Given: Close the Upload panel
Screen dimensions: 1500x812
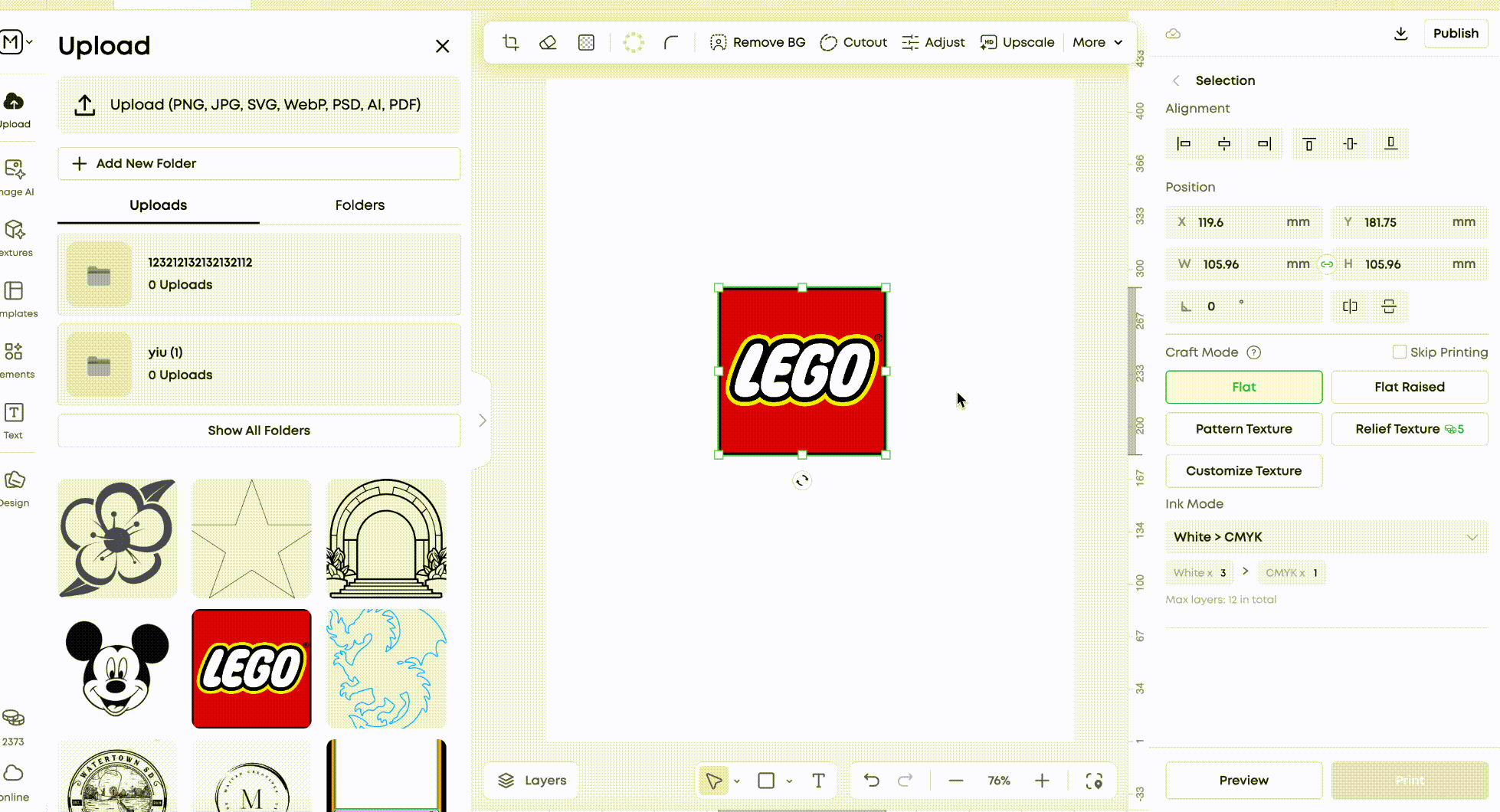Looking at the screenshot, I should point(442,46).
